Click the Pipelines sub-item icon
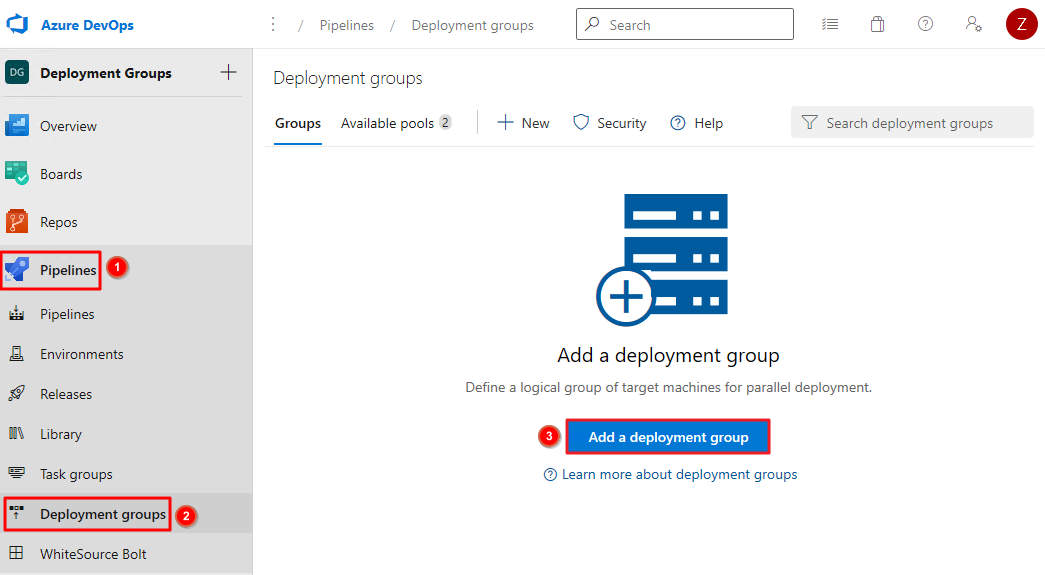 [17, 313]
